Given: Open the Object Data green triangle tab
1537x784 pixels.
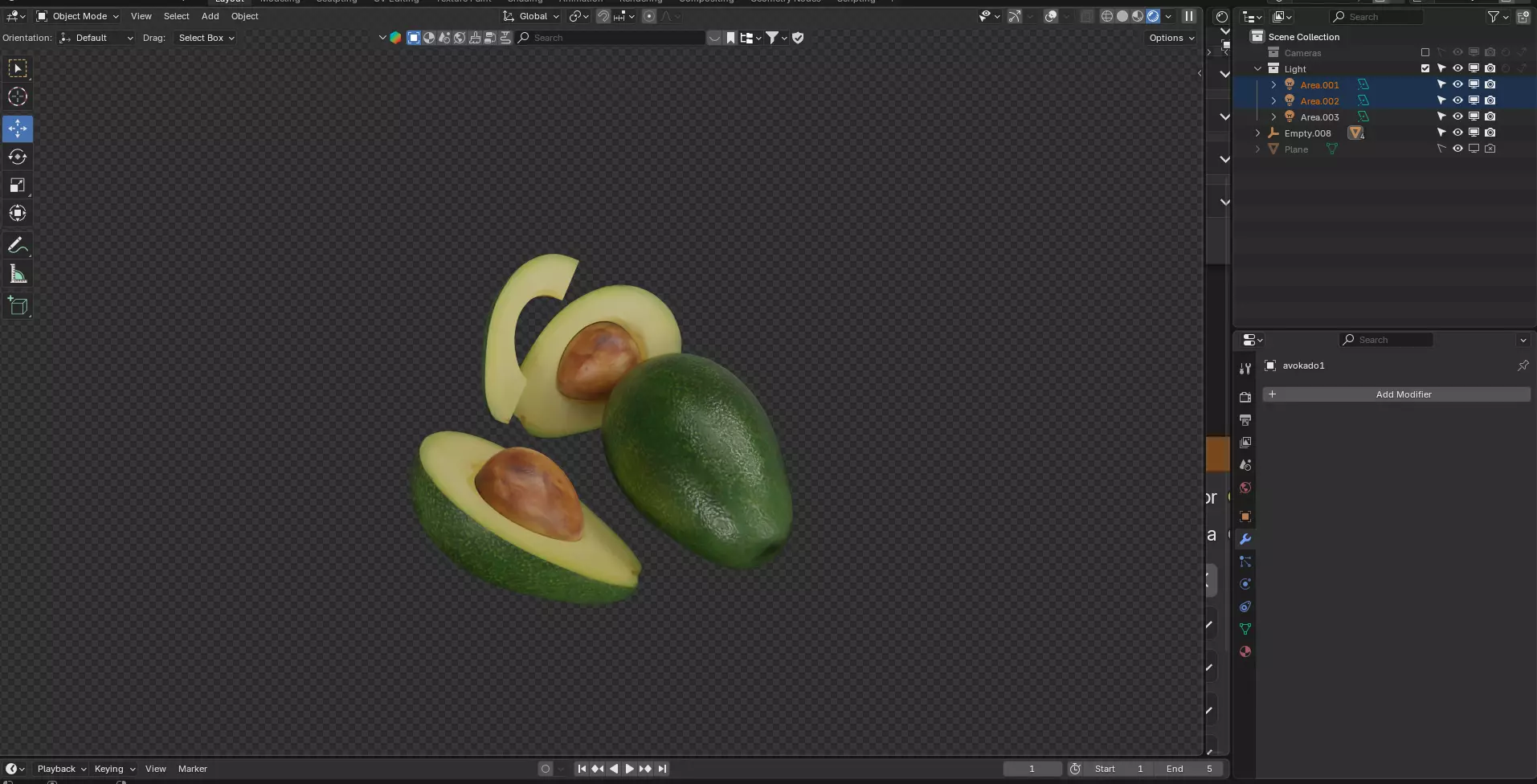Looking at the screenshot, I should 1245,629.
